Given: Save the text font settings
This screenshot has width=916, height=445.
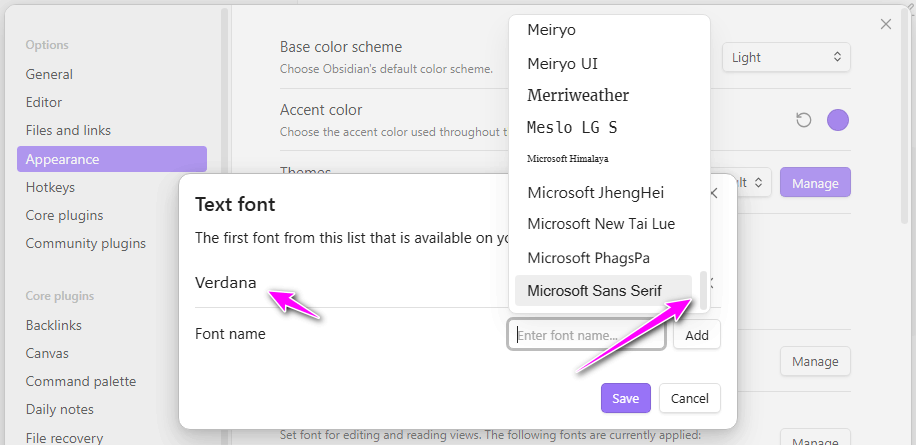Looking at the screenshot, I should pyautogui.click(x=625, y=398).
